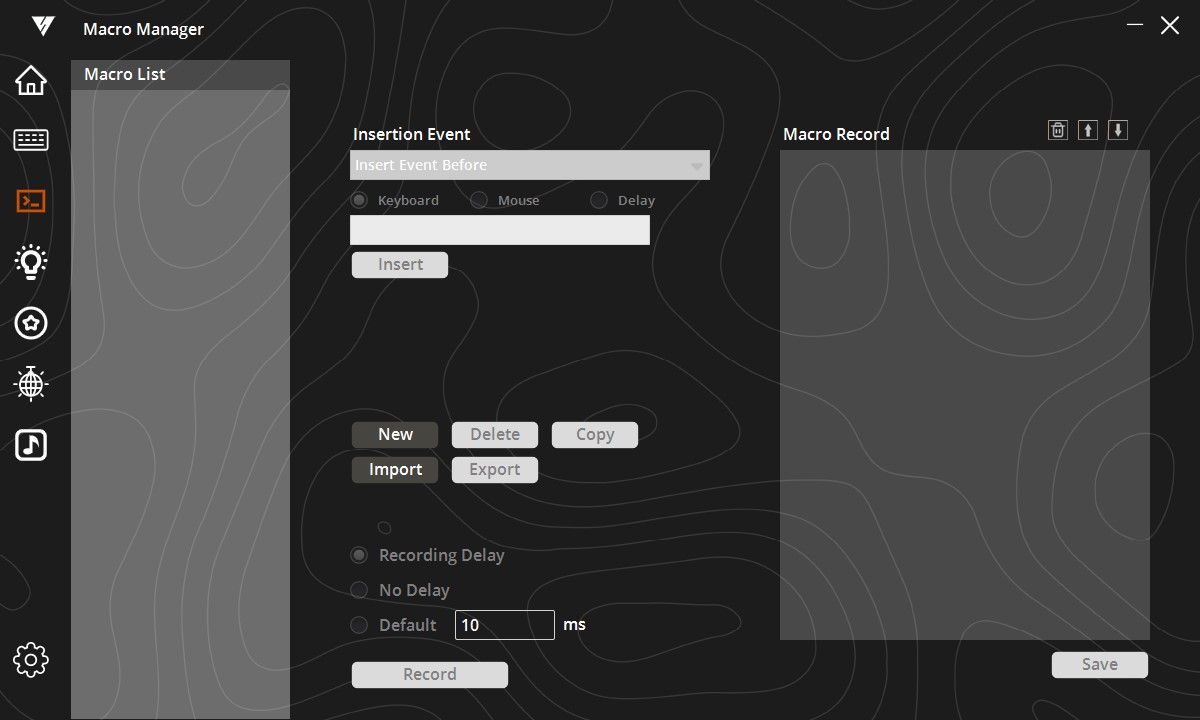1200x720 pixels.
Task: Select the Default delay radio option
Action: tap(359, 625)
